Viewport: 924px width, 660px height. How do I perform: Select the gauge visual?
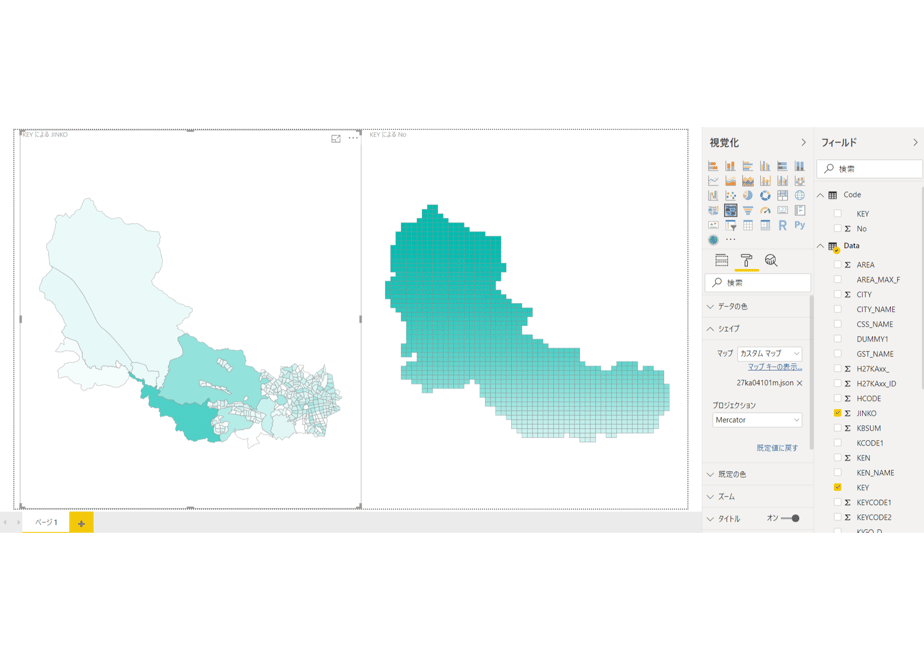(765, 210)
